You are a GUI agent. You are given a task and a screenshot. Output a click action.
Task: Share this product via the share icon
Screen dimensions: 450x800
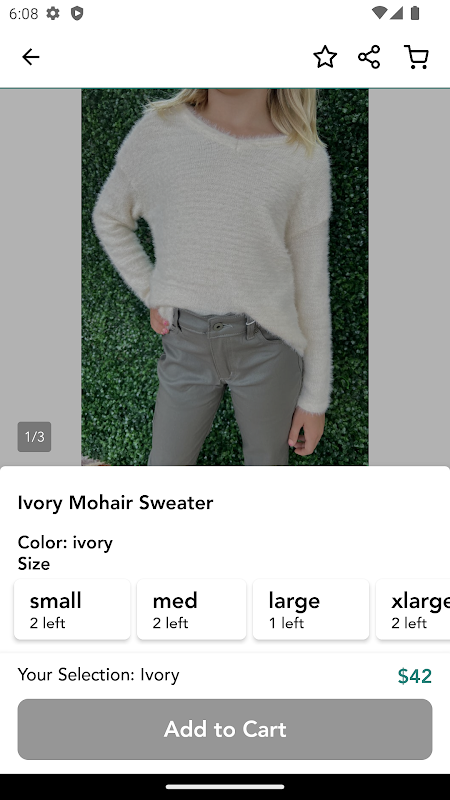click(x=369, y=57)
